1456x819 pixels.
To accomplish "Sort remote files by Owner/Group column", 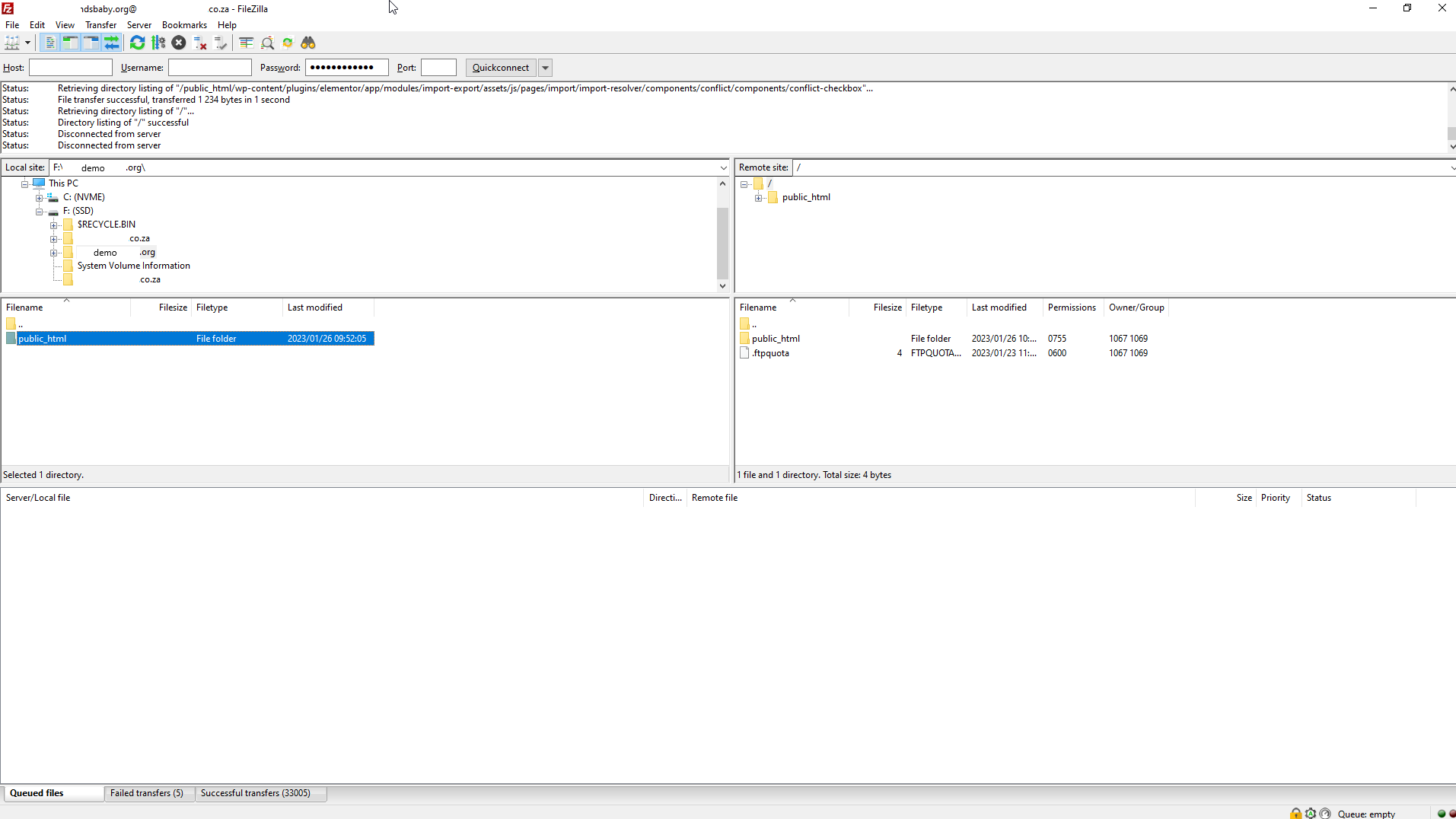I will [x=1136, y=308].
